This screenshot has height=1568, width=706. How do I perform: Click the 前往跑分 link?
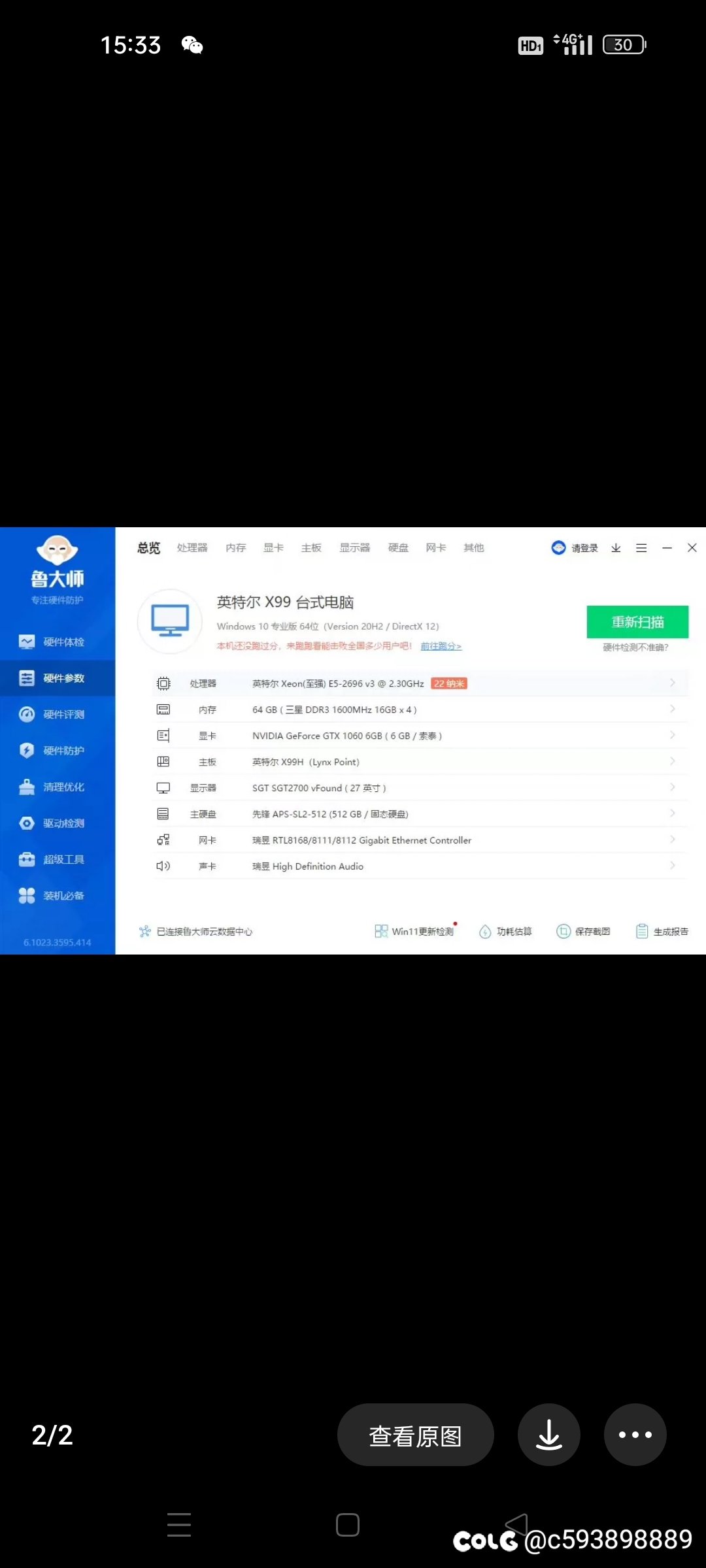click(441, 646)
